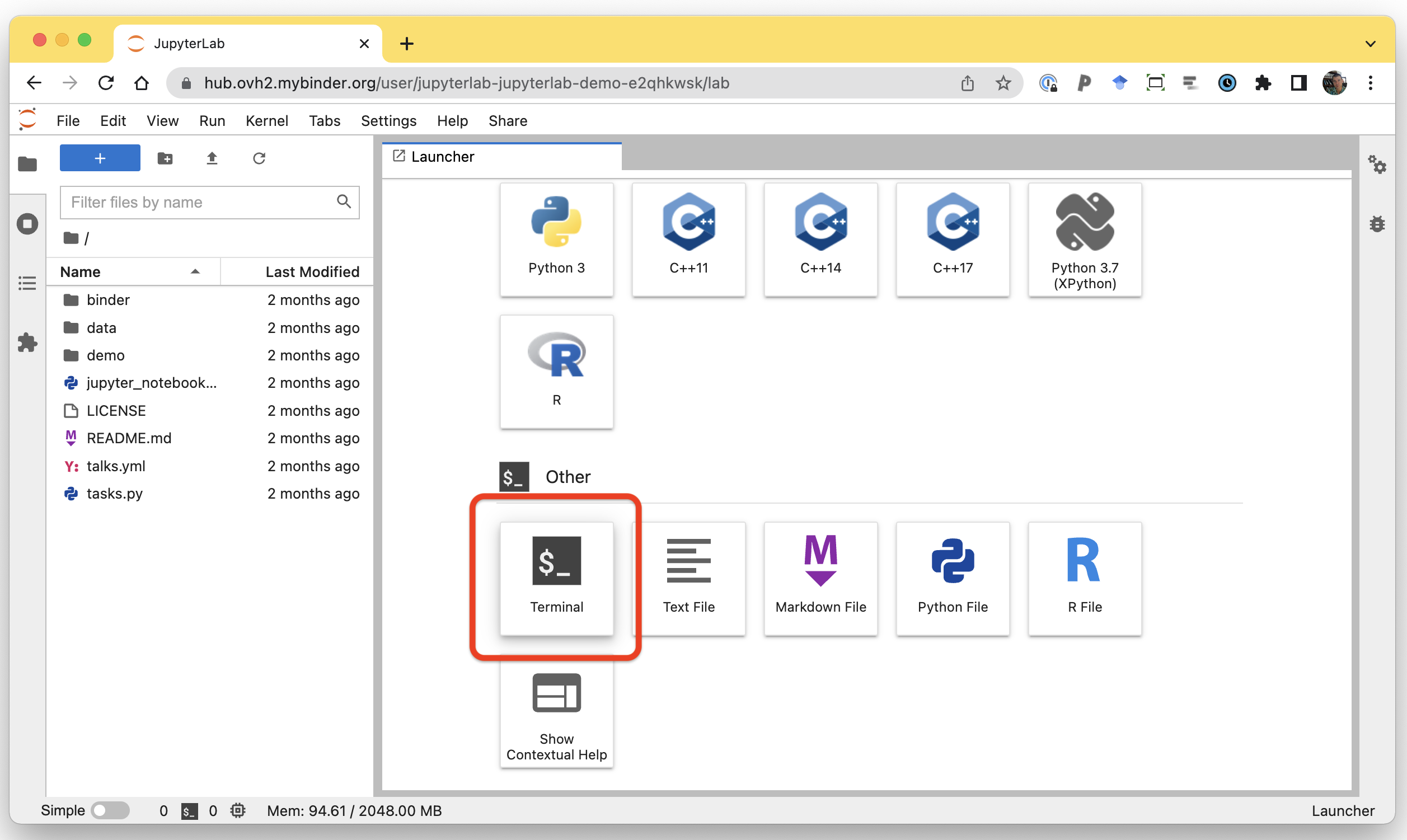This screenshot has height=840, width=1407.
Task: Open the browser Extensions puzzle icon
Action: (x=1263, y=83)
